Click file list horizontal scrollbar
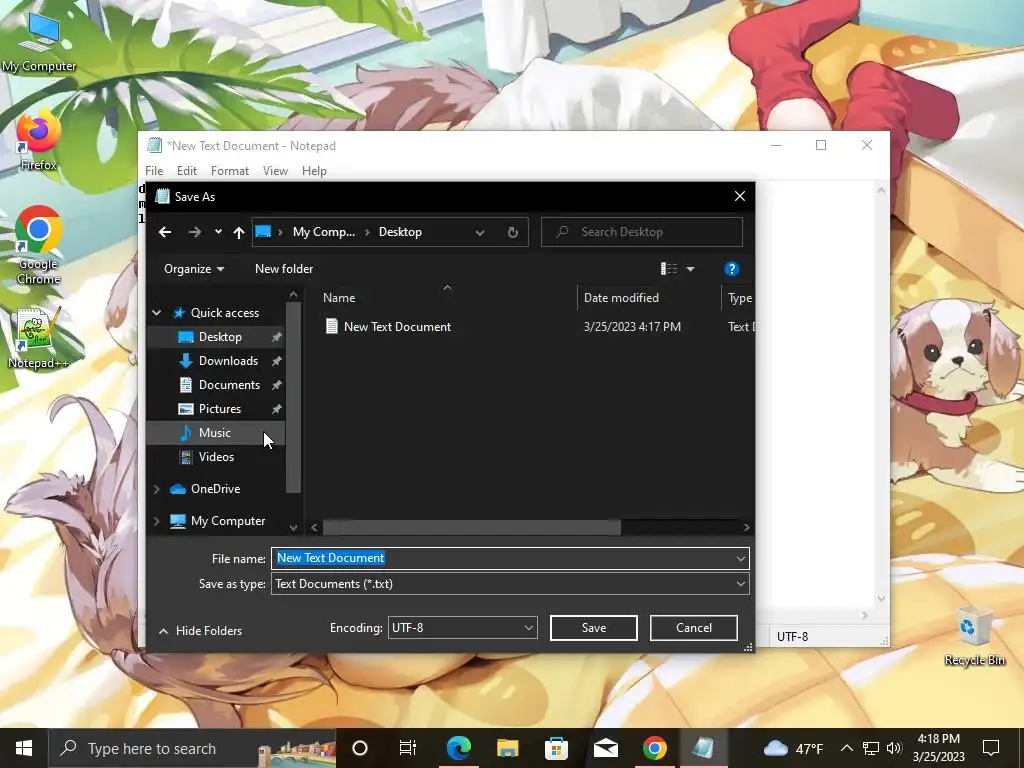Viewport: 1024px width, 768px height. (472, 528)
